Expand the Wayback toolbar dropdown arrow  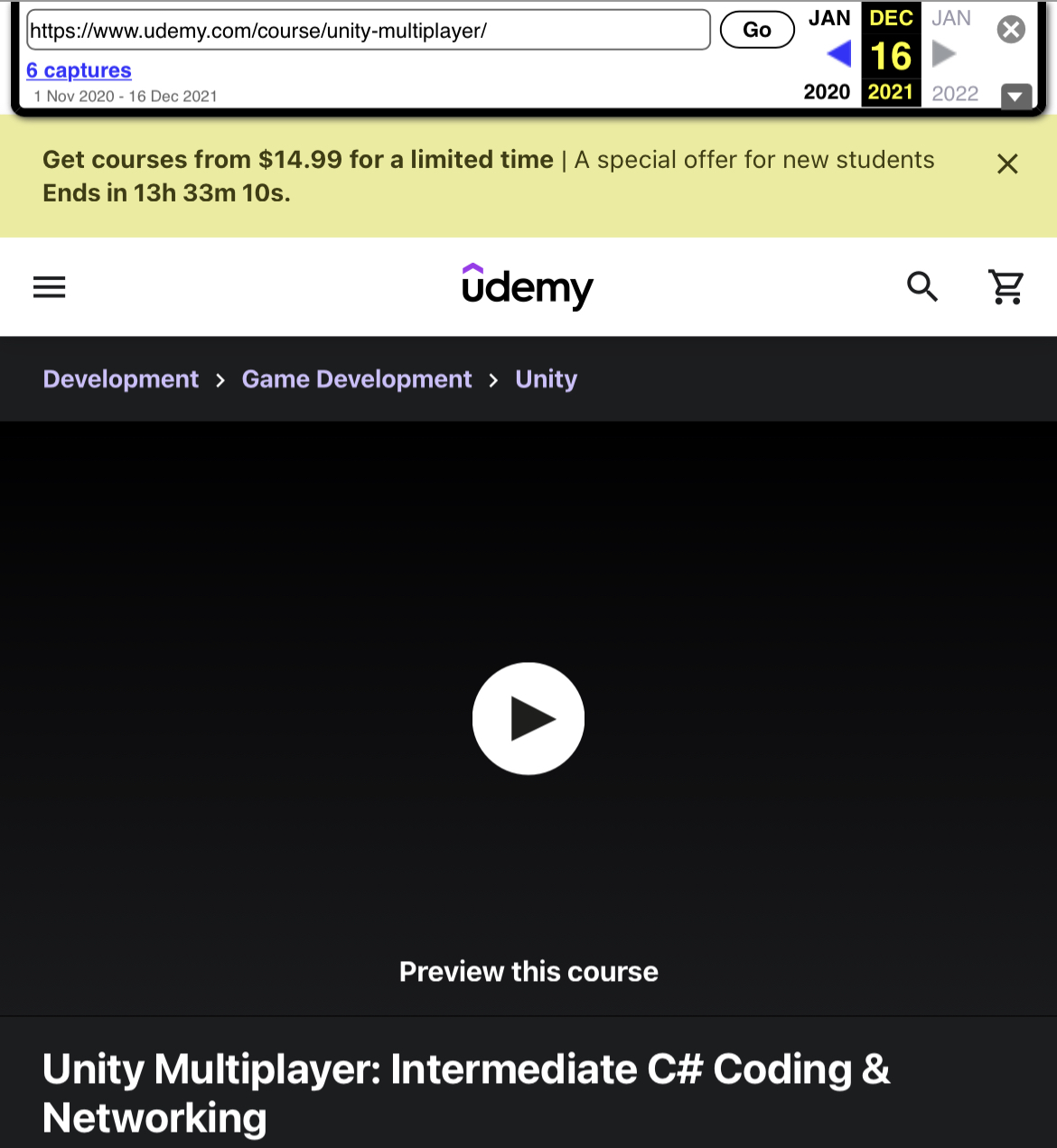(1016, 96)
